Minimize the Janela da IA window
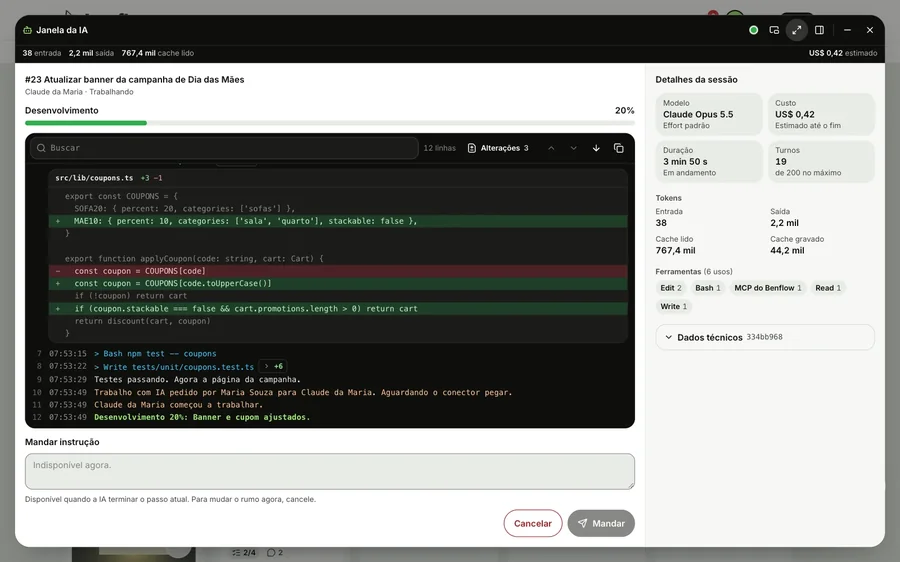This screenshot has width=900, height=562. (847, 30)
